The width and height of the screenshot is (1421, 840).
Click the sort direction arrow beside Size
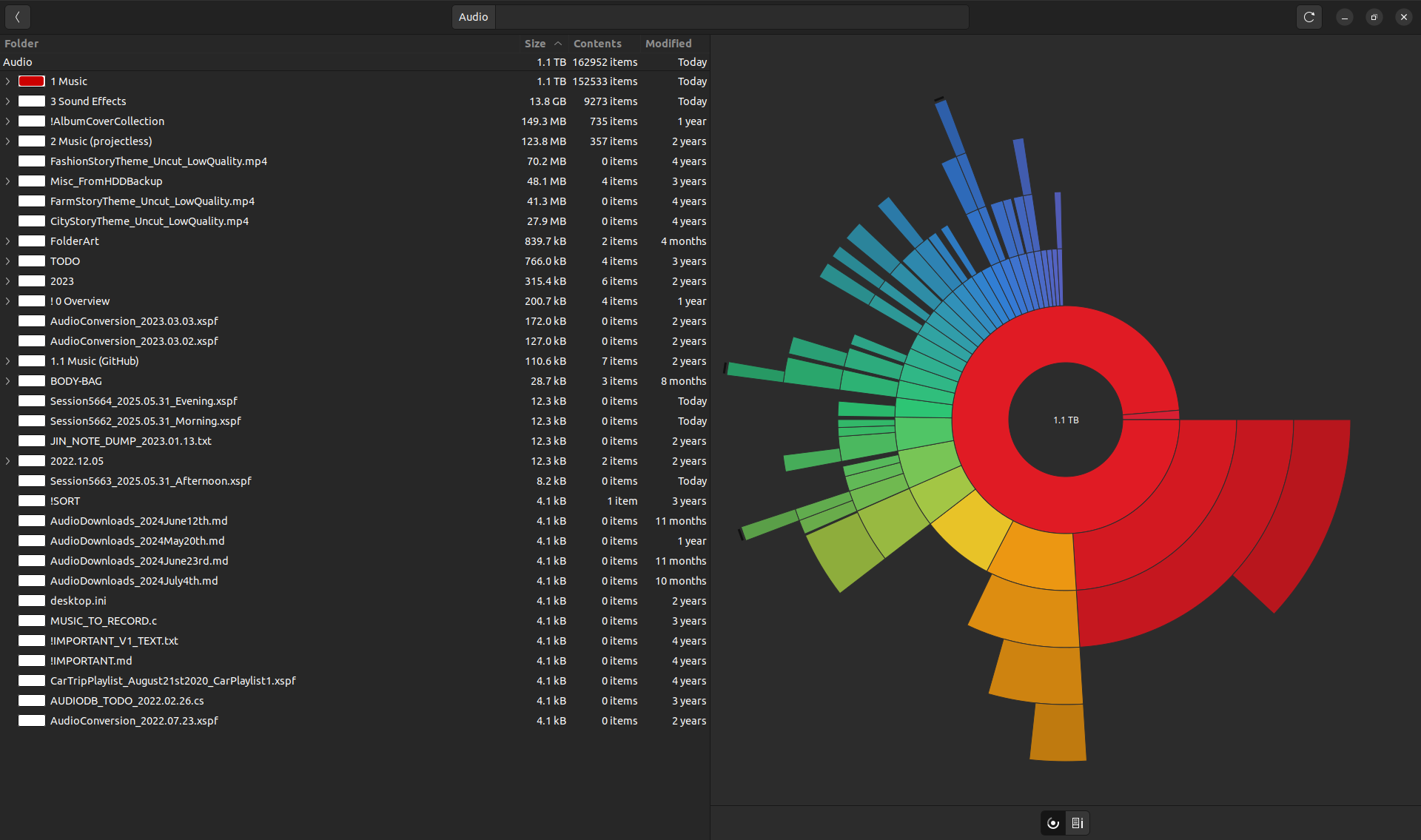pyautogui.click(x=558, y=44)
